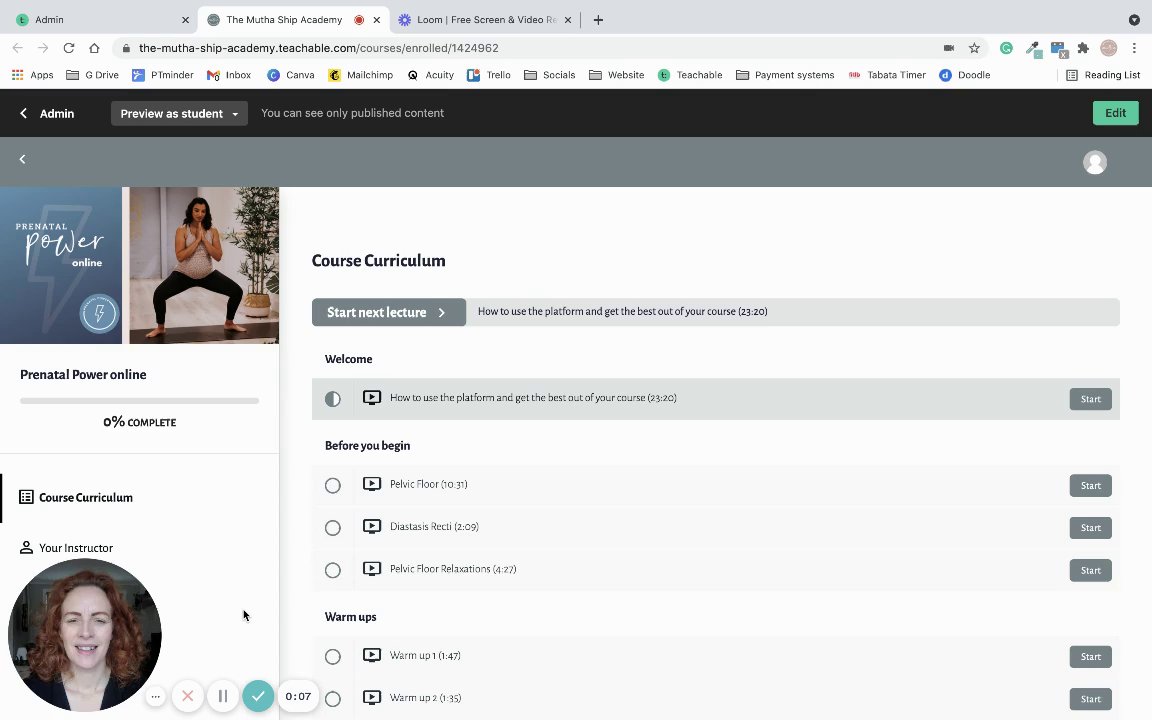Open the Acuity bookmark
1152x720 pixels.
(x=431, y=75)
